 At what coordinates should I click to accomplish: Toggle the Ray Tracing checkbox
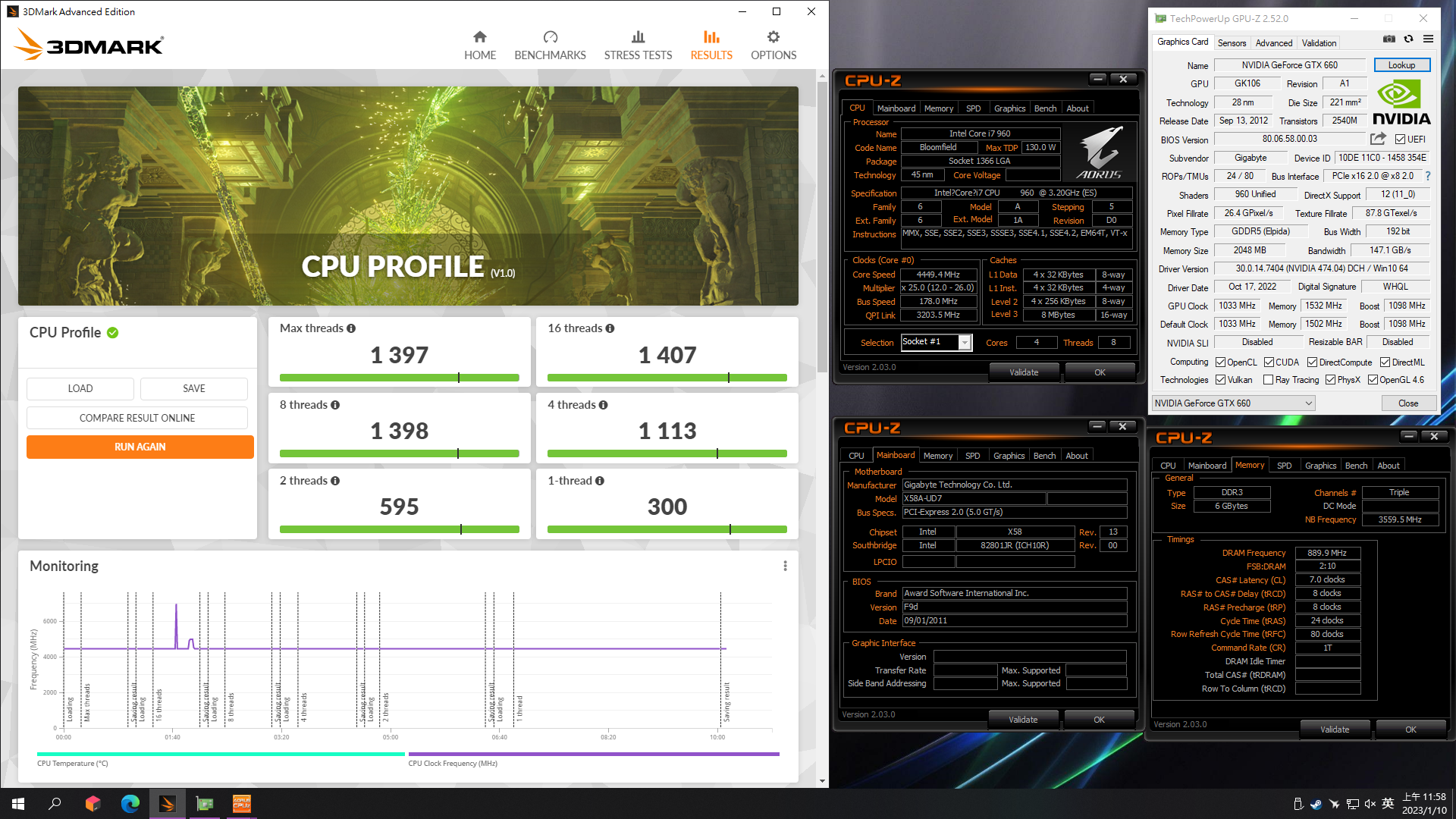click(x=1268, y=380)
